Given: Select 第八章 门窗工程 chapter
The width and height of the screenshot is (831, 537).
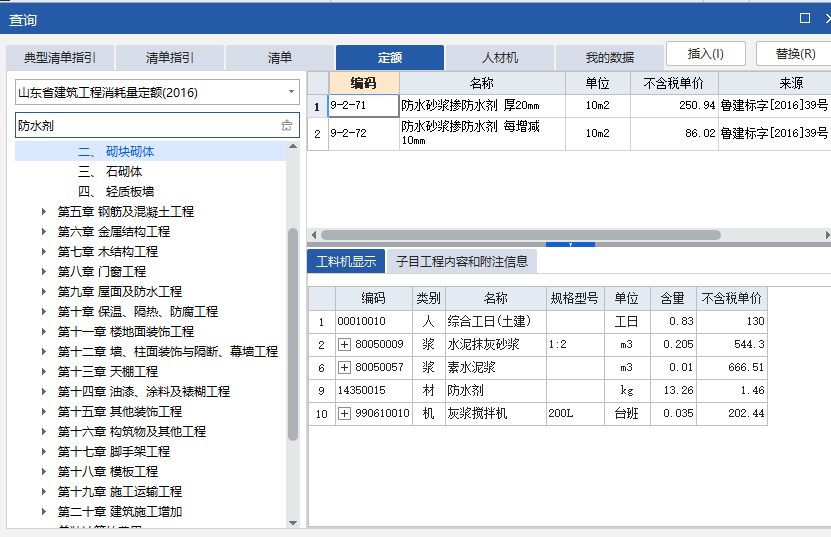Looking at the screenshot, I should (102, 271).
